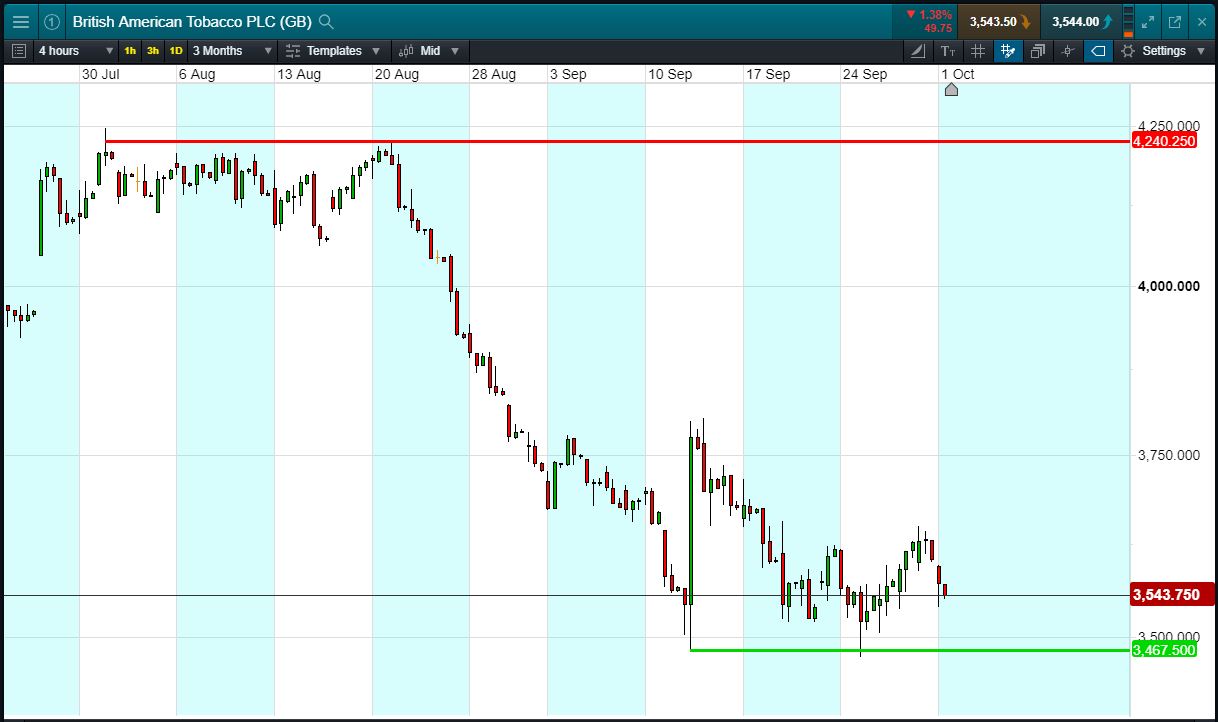Click the 3,750.000 axis label

pos(1169,455)
